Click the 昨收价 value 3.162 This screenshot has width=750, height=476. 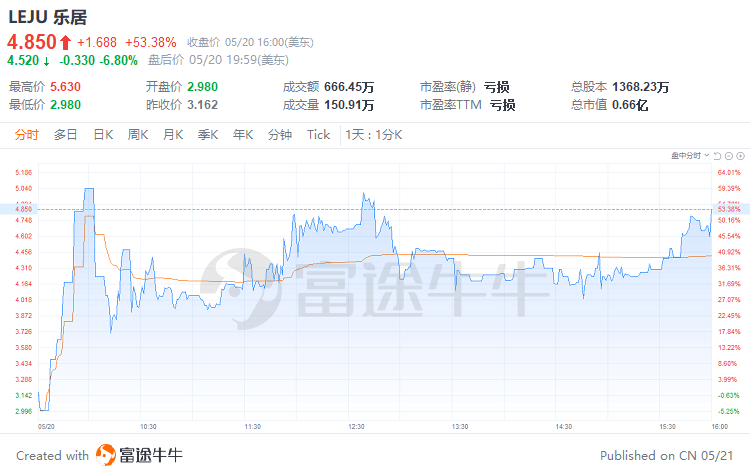coord(202,104)
